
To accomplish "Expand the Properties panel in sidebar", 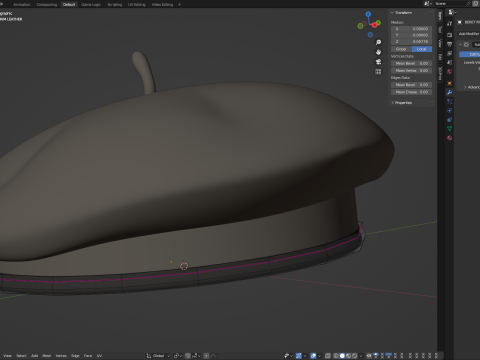I will coord(393,103).
